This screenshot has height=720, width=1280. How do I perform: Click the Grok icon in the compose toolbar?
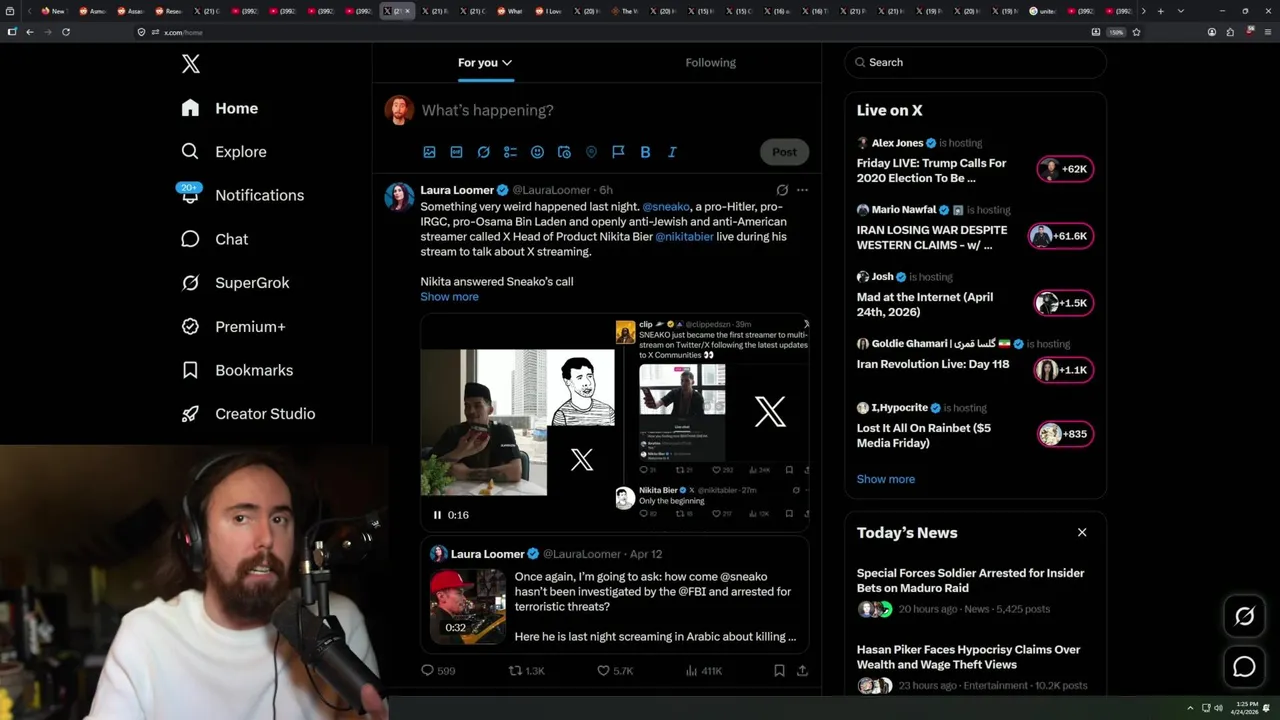point(483,152)
